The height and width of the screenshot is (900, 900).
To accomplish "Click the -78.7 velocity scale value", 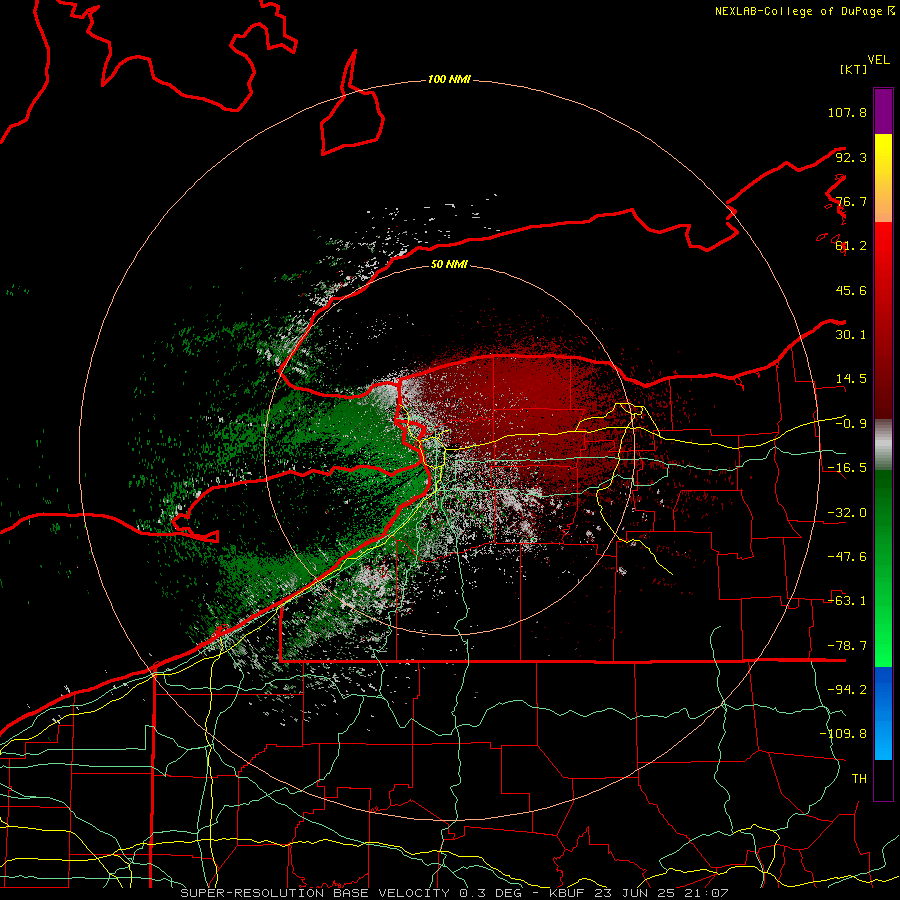I will [847, 646].
